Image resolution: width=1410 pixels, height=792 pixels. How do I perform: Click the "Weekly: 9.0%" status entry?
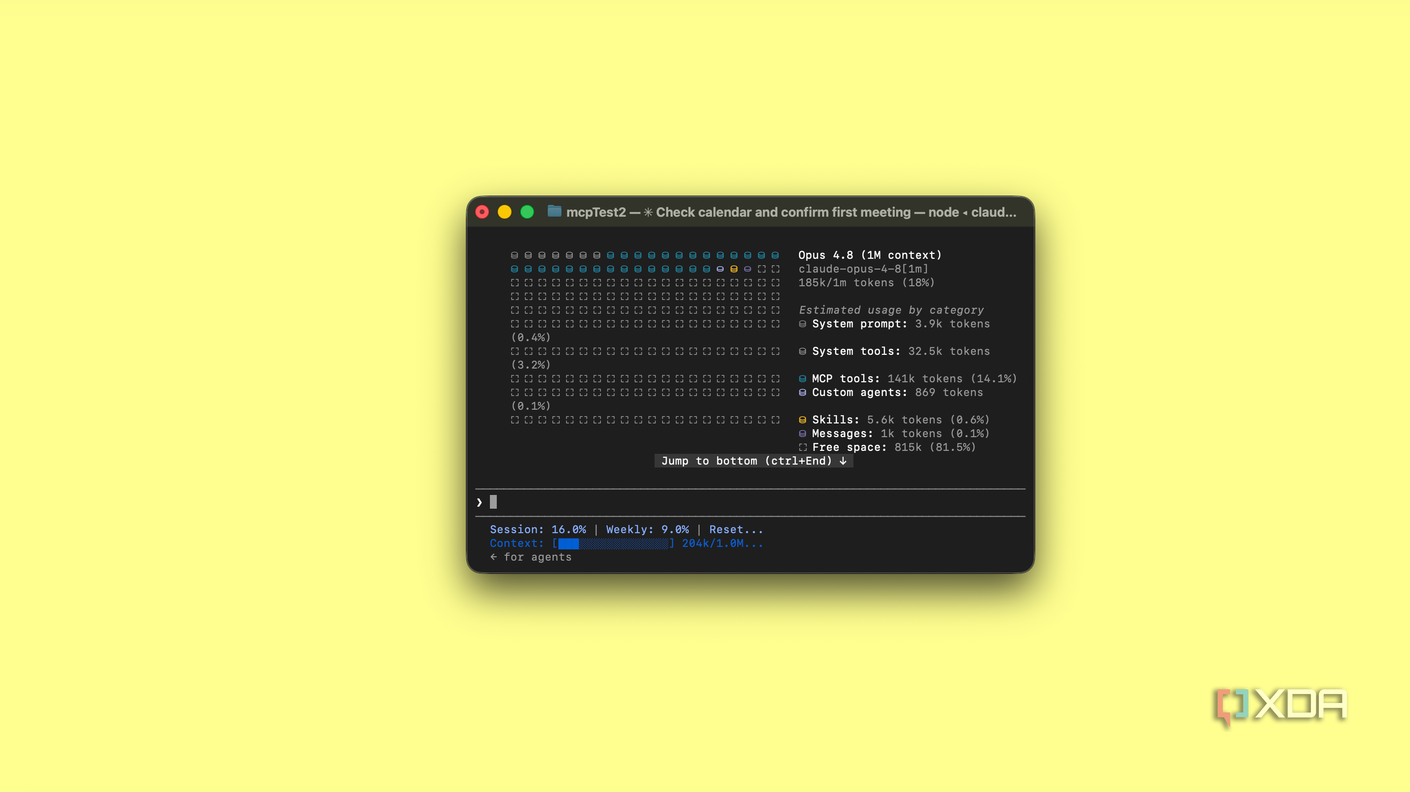[x=647, y=530]
